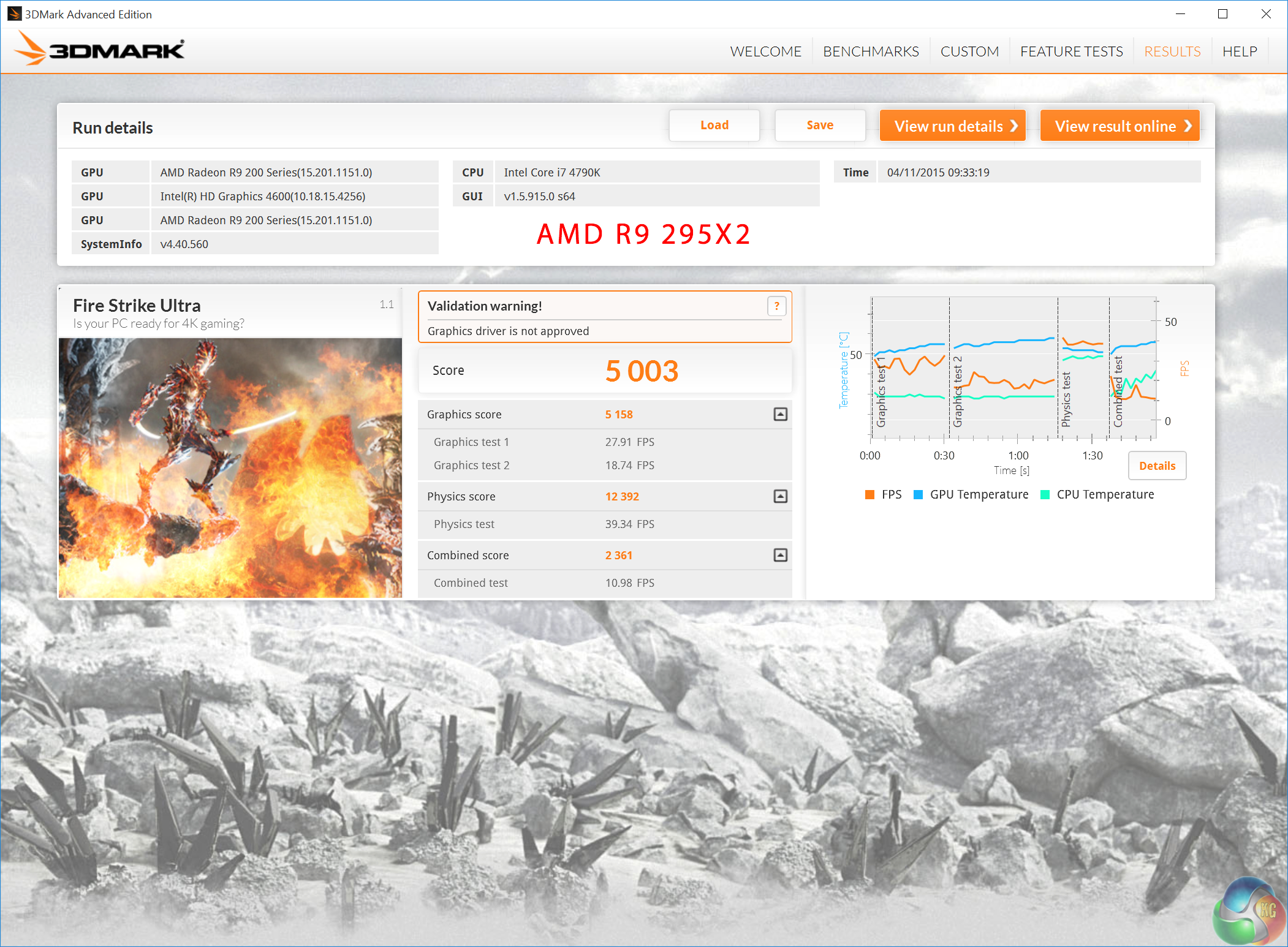Click View run details button

[x=952, y=126]
